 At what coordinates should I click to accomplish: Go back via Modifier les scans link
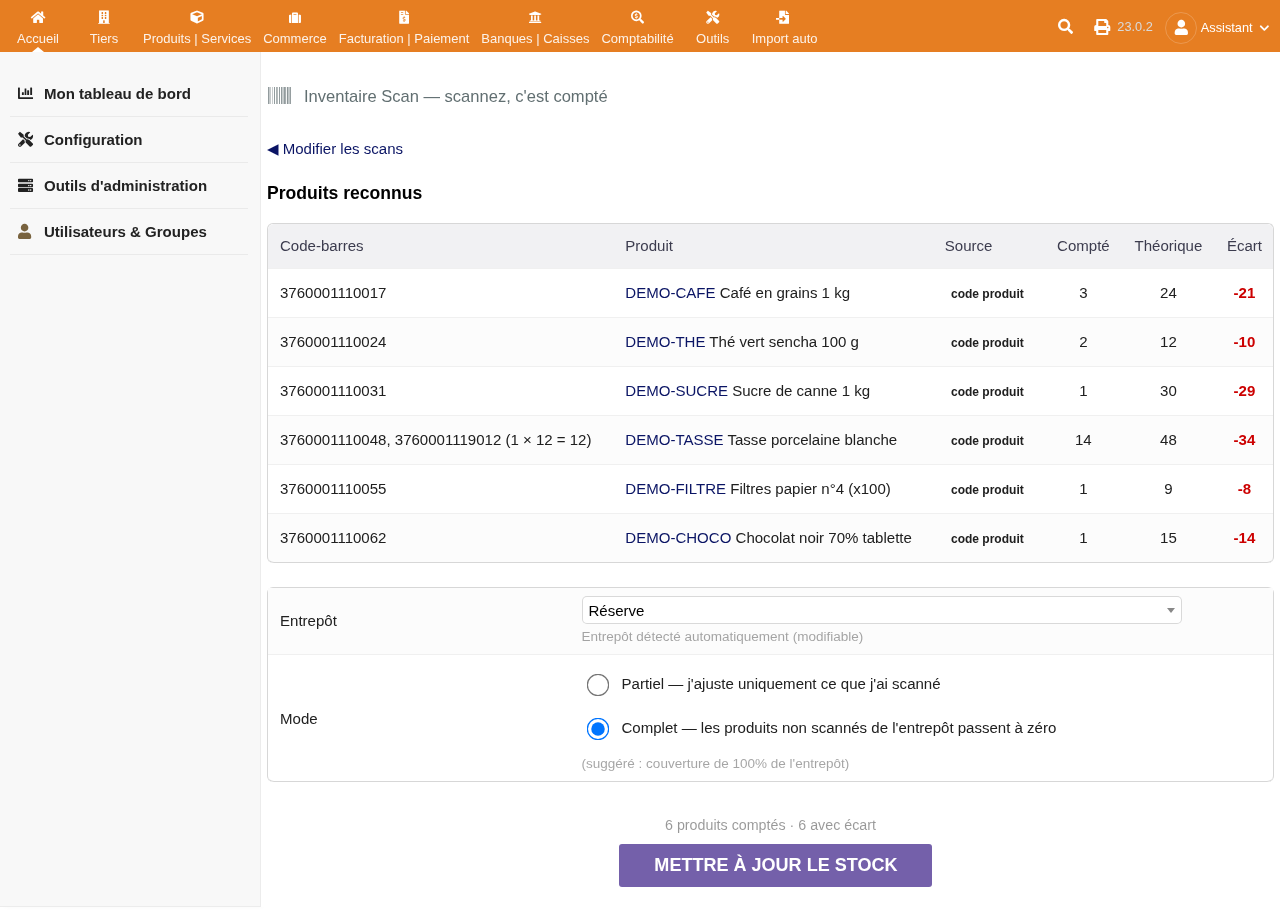click(x=335, y=148)
